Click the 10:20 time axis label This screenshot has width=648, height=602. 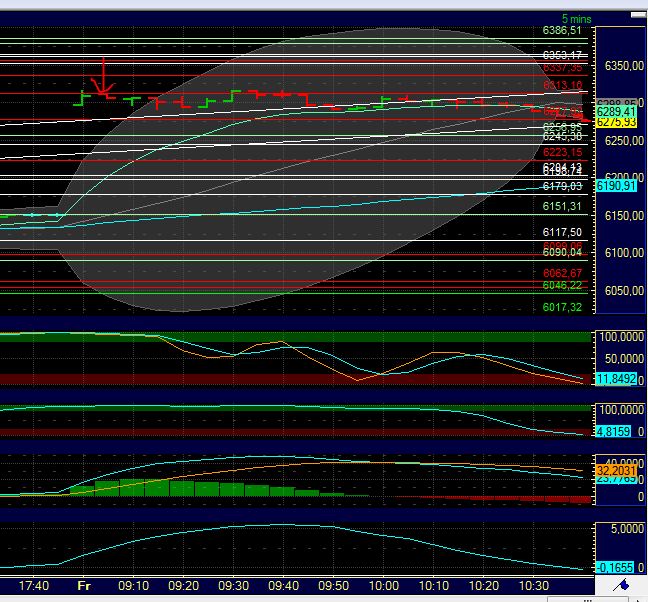coord(484,586)
